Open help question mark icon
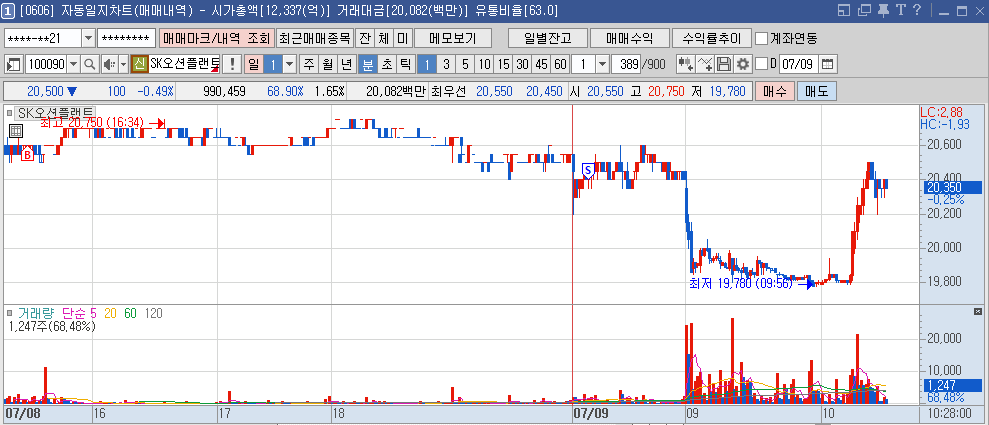The width and height of the screenshot is (989, 425). 916,10
